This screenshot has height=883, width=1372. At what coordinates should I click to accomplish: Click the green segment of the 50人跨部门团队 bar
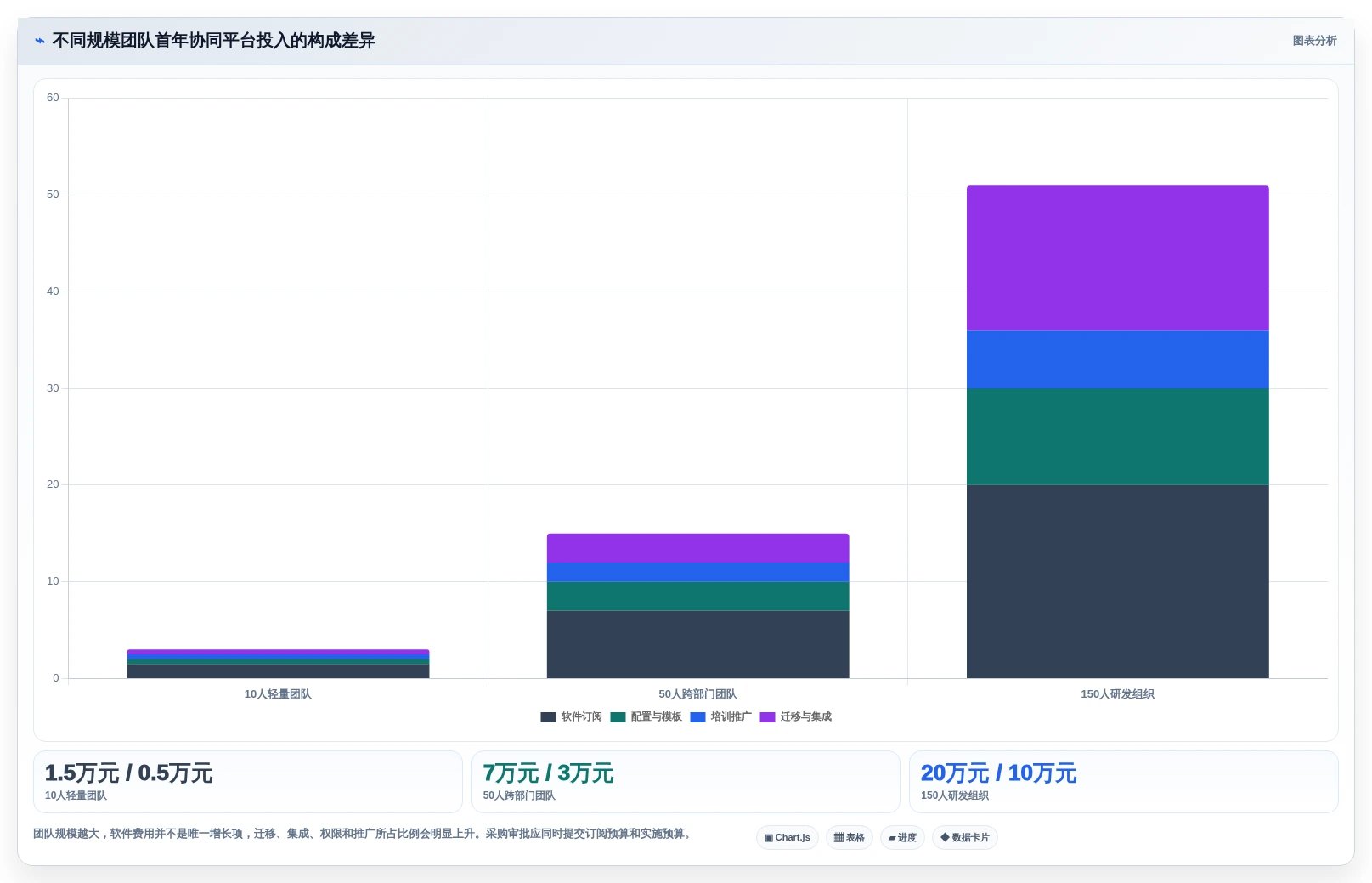tap(697, 597)
